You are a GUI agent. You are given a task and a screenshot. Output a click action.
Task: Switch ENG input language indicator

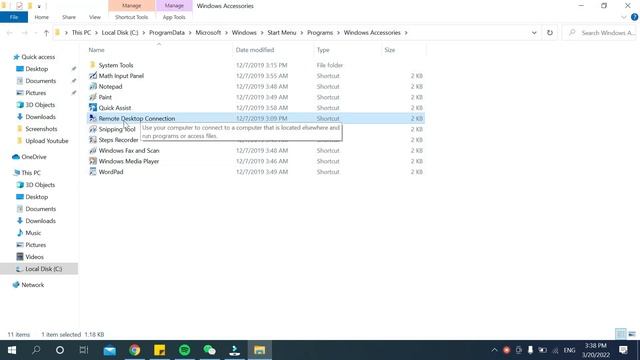coord(569,350)
